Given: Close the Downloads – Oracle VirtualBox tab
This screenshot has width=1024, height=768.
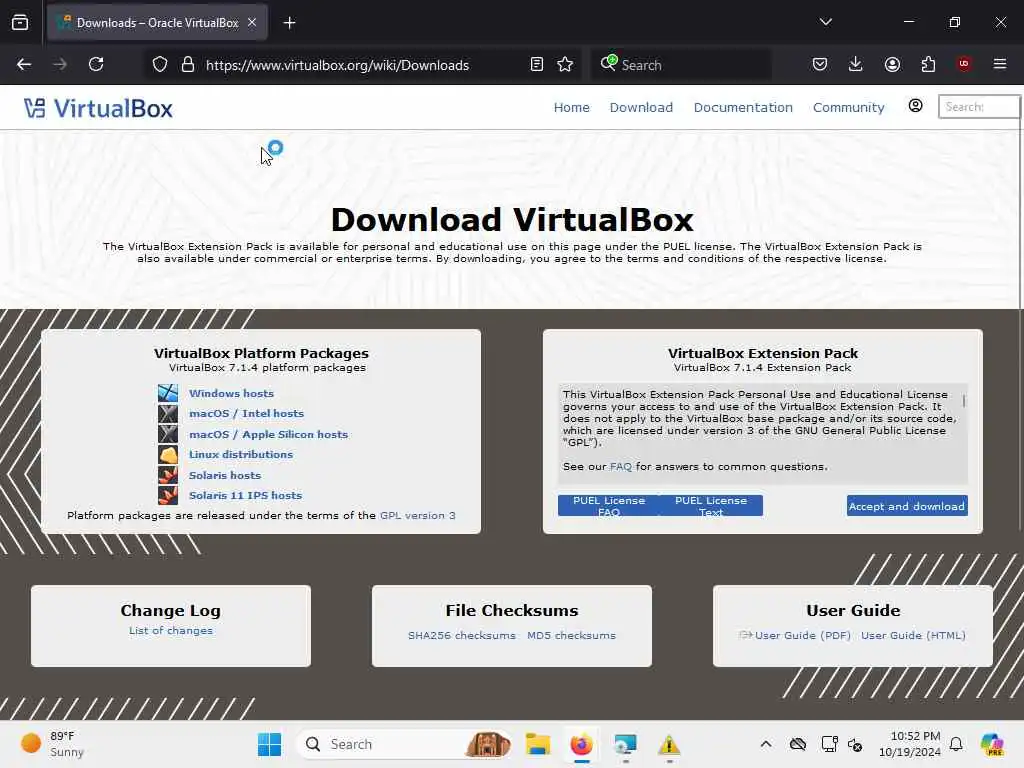Looking at the screenshot, I should click(252, 23).
